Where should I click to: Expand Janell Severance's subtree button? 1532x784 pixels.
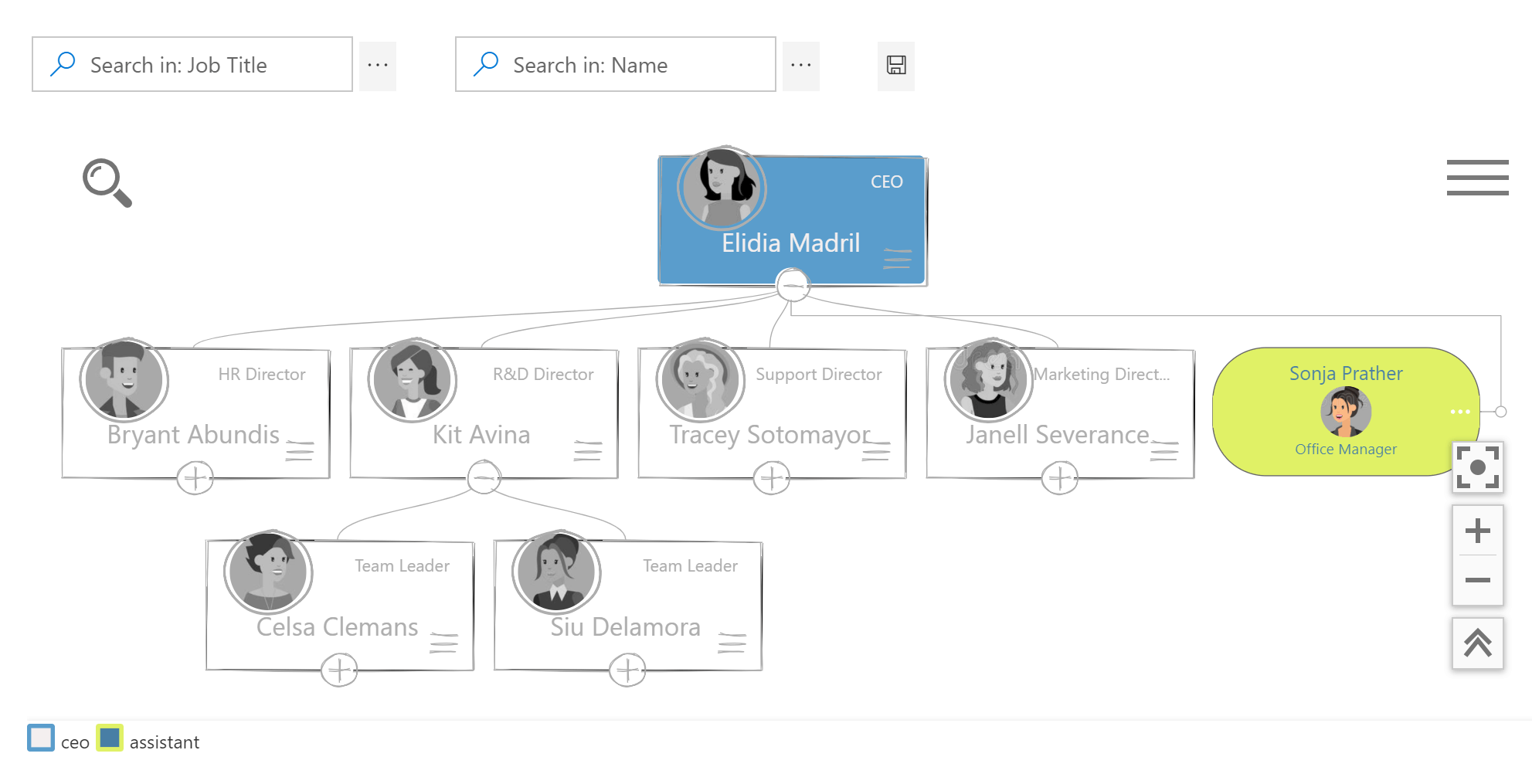tap(1059, 477)
